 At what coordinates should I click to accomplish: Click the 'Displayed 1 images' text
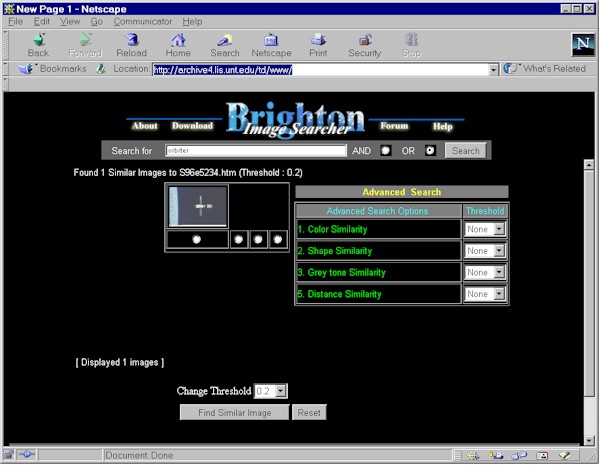tap(120, 362)
